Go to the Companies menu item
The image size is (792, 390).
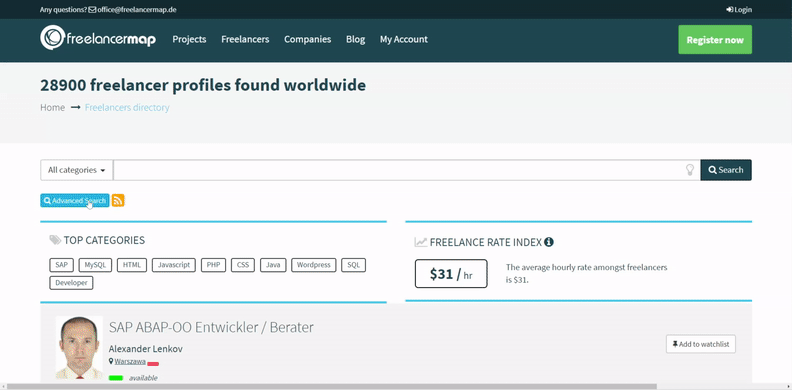[x=308, y=39]
